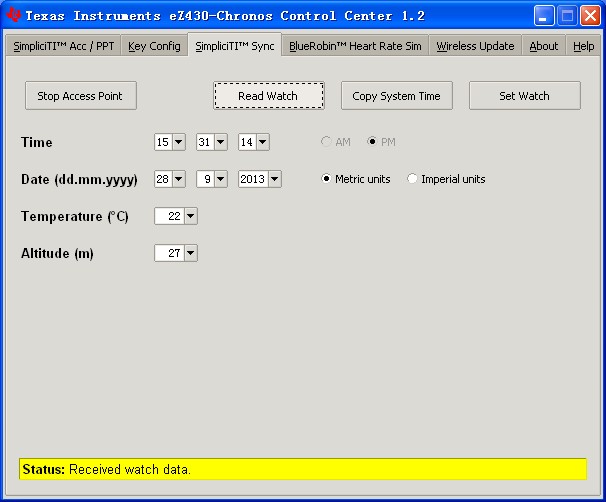Image resolution: width=606 pixels, height=502 pixels.
Task: Switch to SimpliciTI Acc / PPT tab
Action: 63,46
